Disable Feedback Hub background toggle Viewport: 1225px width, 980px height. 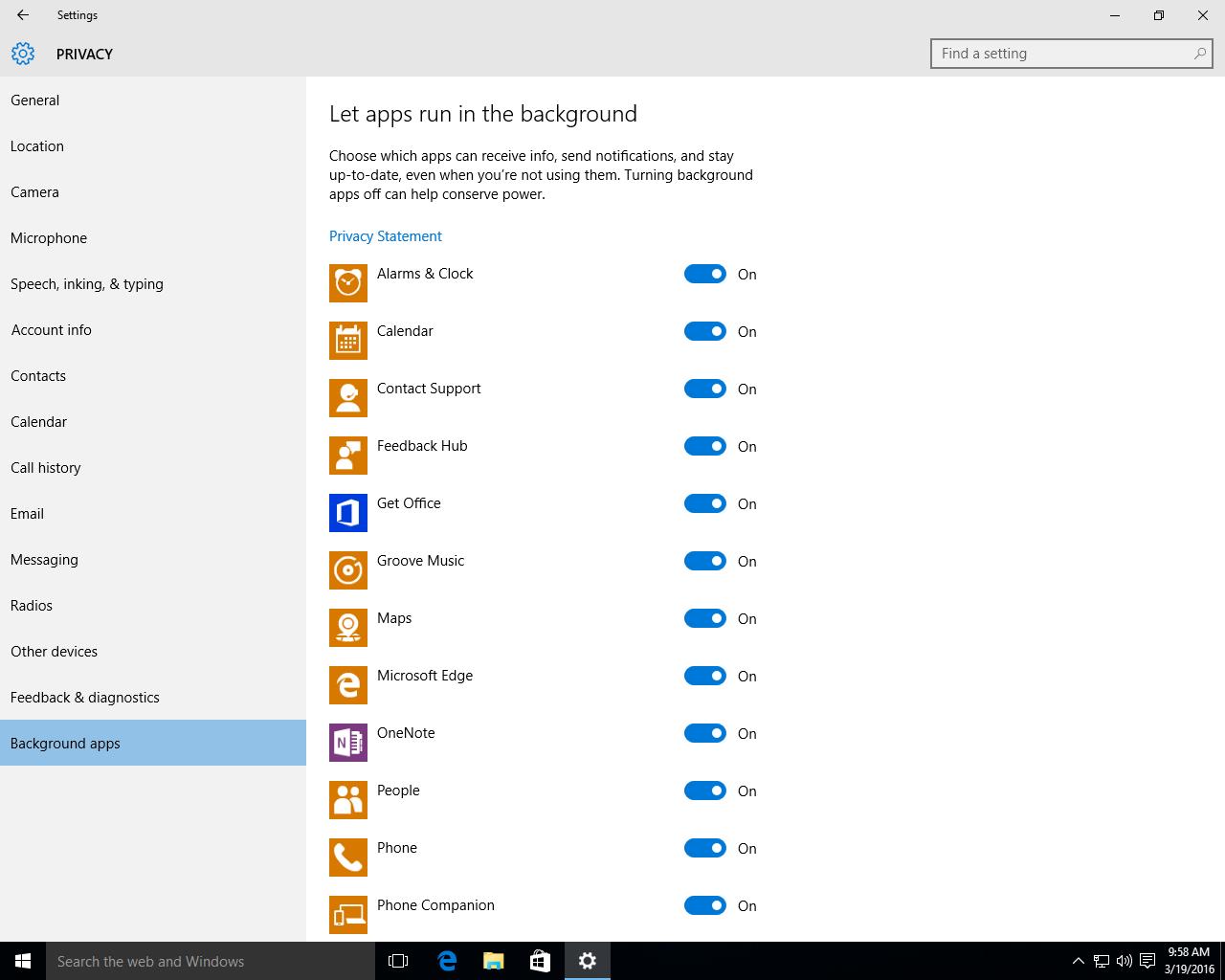click(x=705, y=446)
